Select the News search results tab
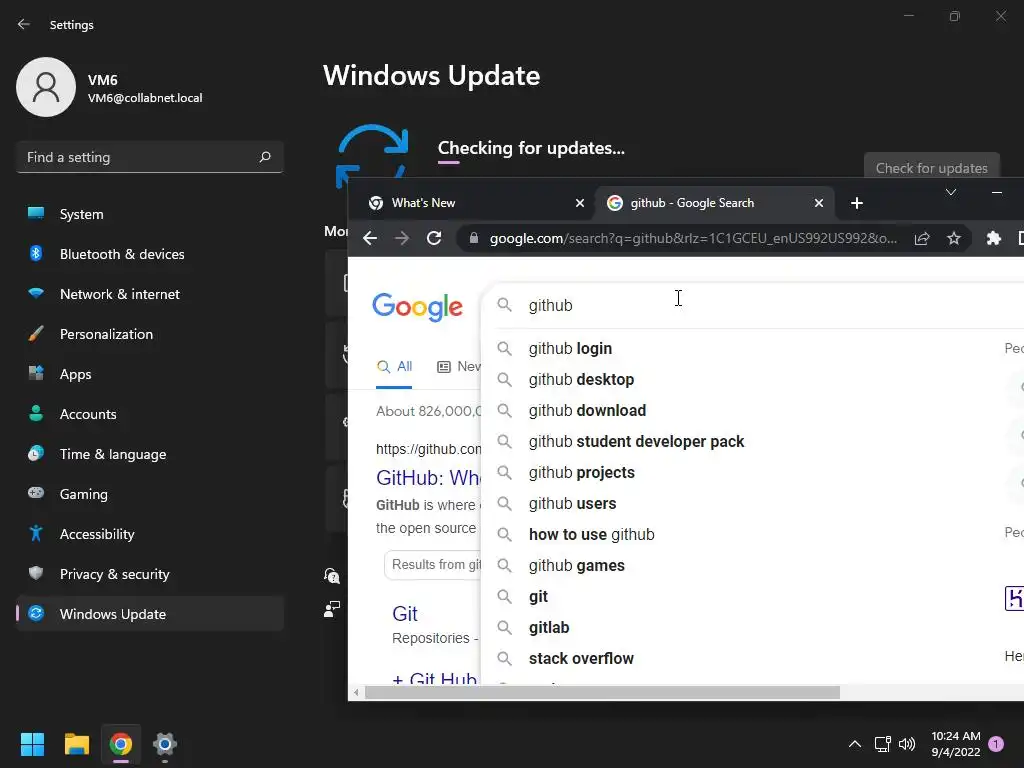Viewport: 1024px width, 768px height. pos(458,366)
